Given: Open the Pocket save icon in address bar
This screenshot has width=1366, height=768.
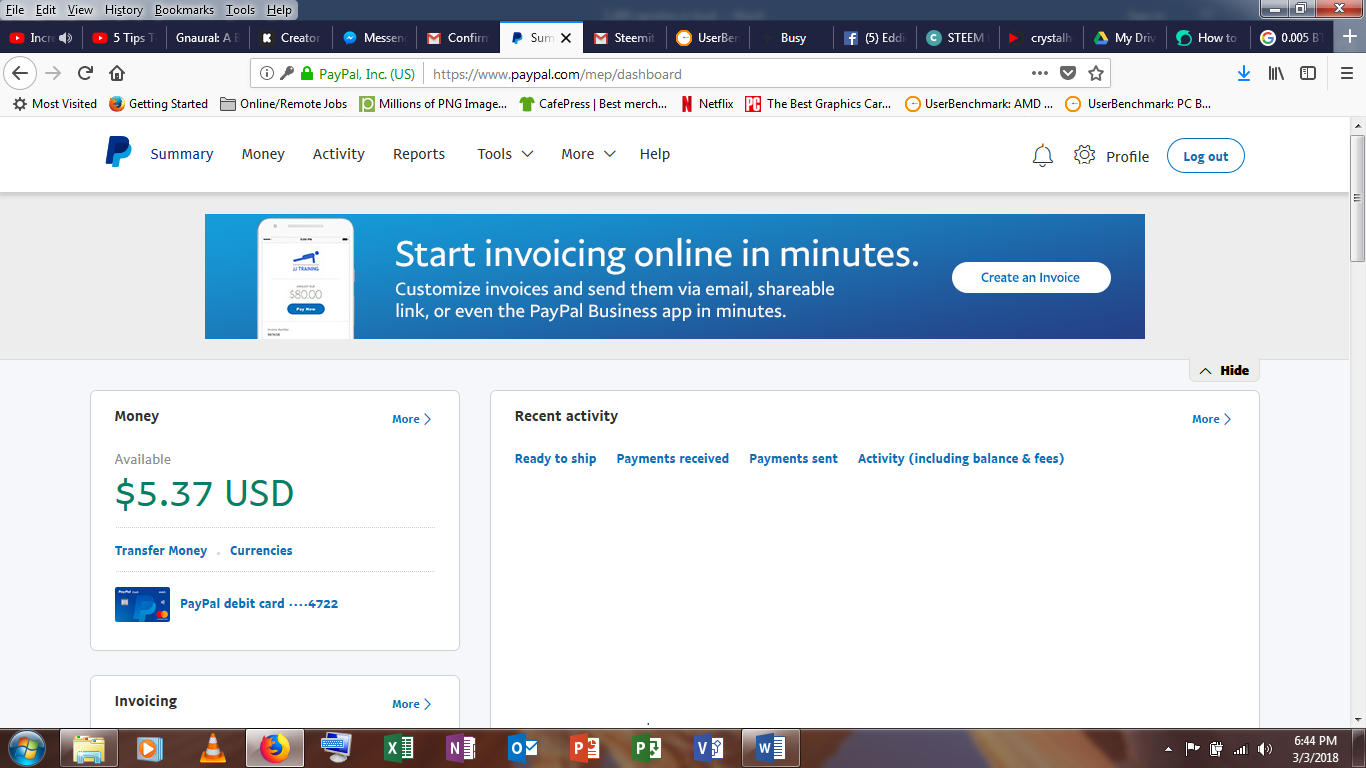Looking at the screenshot, I should pos(1068,73).
